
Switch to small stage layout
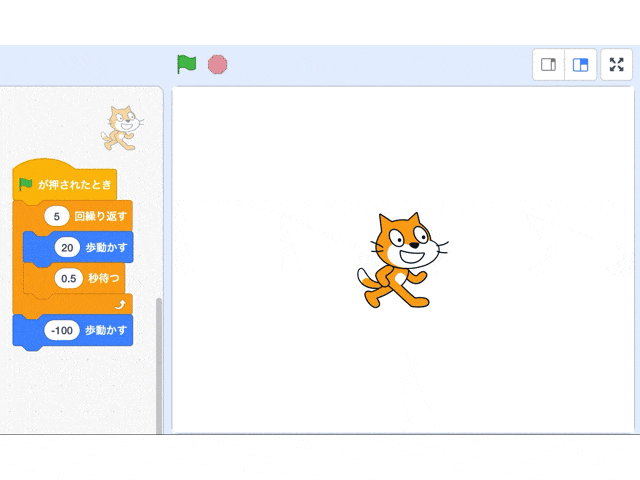click(x=548, y=64)
